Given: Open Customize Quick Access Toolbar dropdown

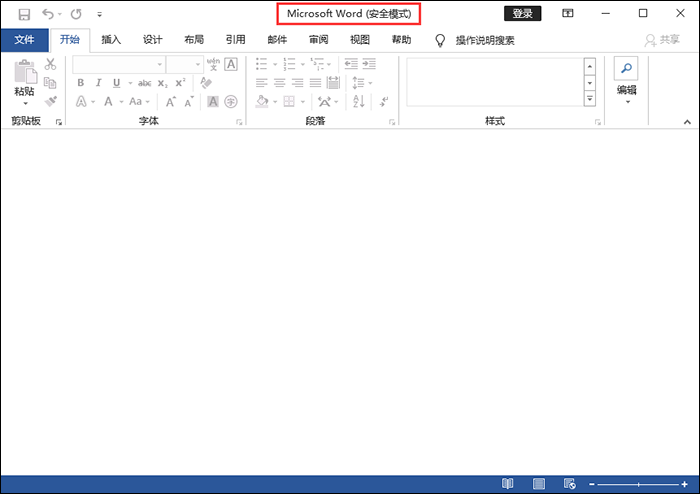Looking at the screenshot, I should pos(100,15).
